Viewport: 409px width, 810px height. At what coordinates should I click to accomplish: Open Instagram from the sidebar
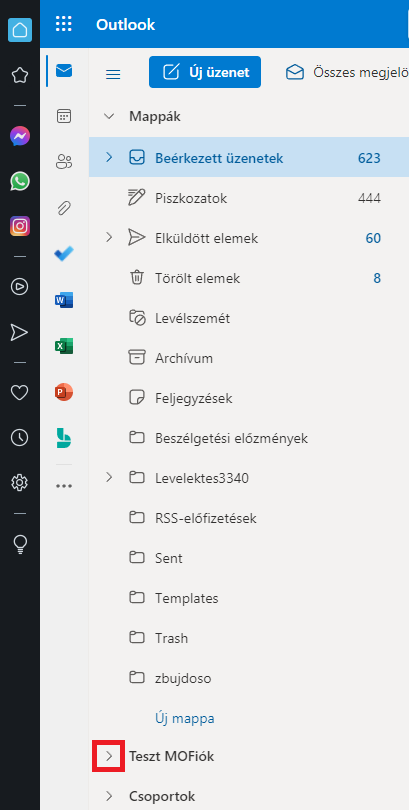tap(20, 226)
